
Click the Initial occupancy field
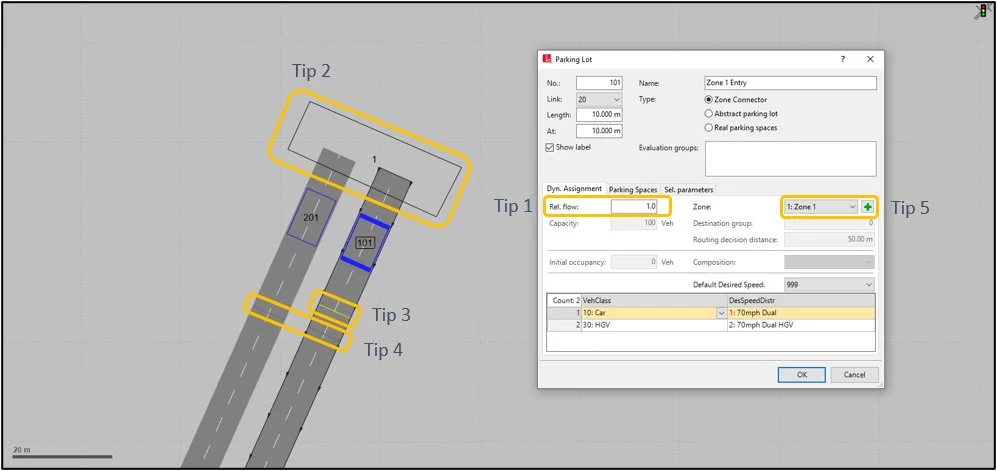[x=634, y=263]
